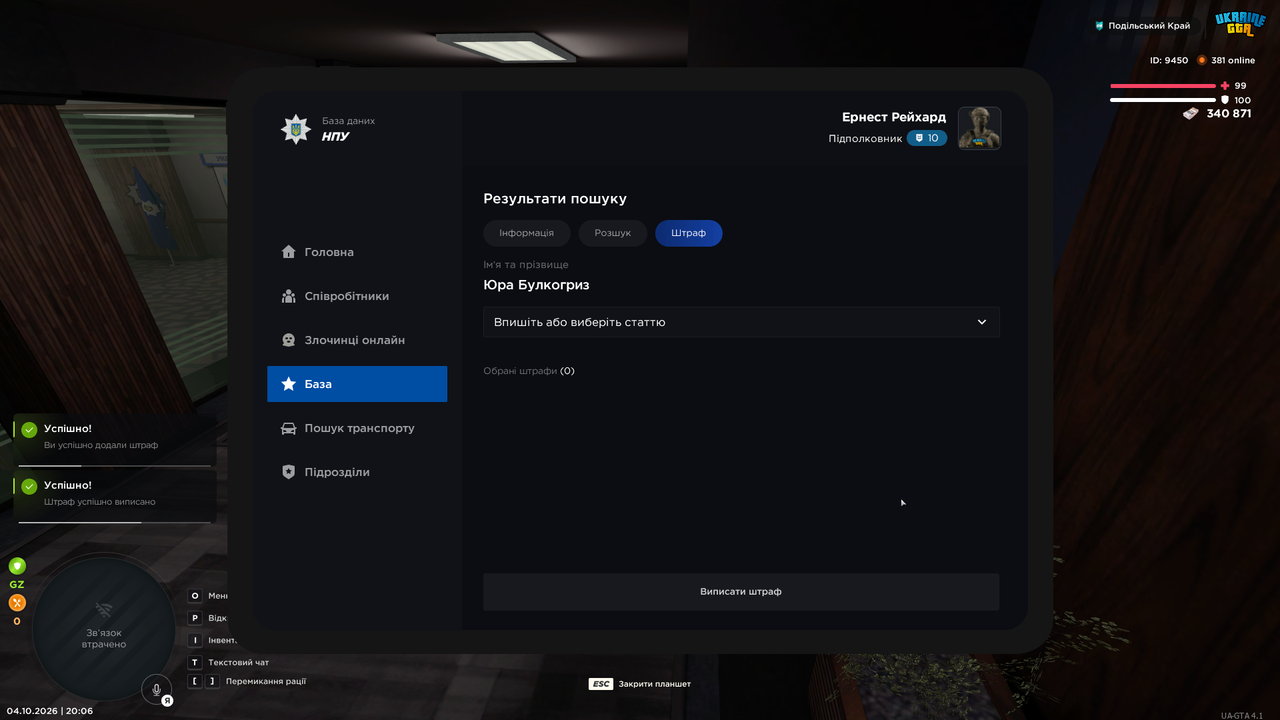Select the Співробітники people icon
Viewport: 1280px width, 720px height.
(289, 296)
